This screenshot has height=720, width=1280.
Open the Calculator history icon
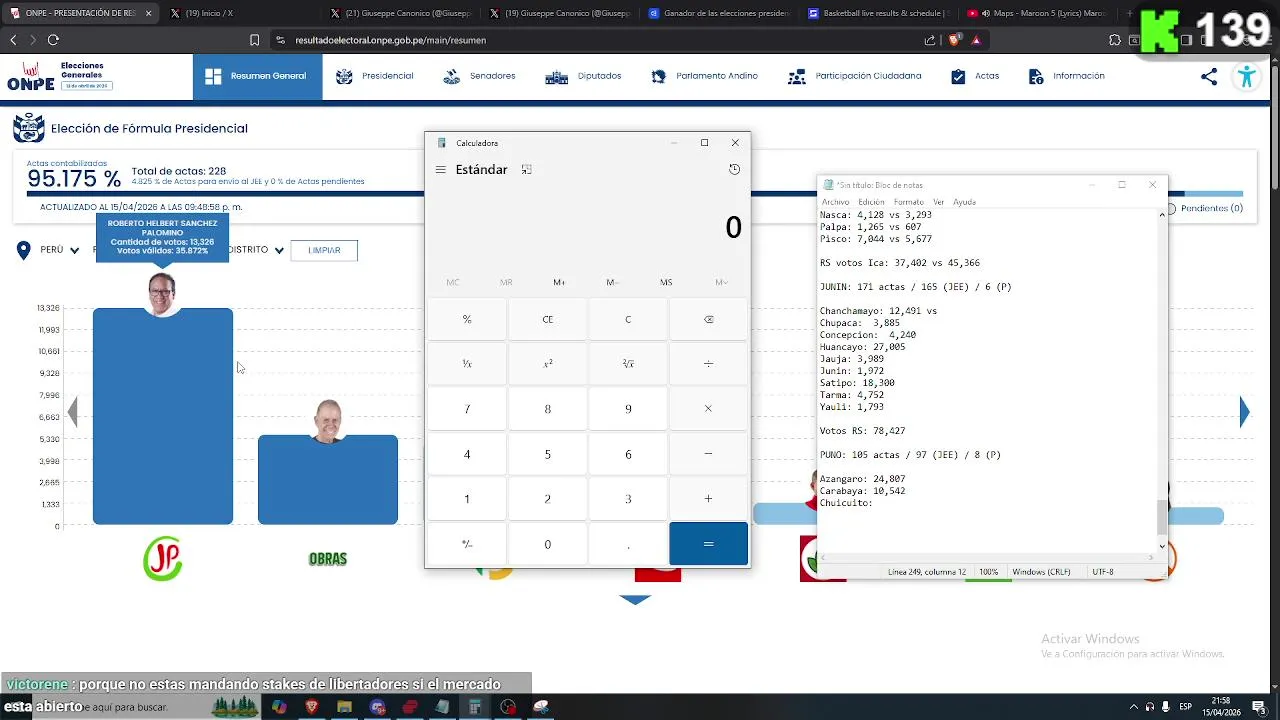734,170
